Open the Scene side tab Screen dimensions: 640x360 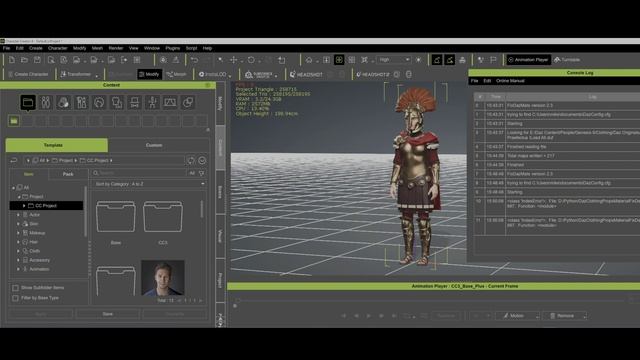pyautogui.click(x=220, y=192)
